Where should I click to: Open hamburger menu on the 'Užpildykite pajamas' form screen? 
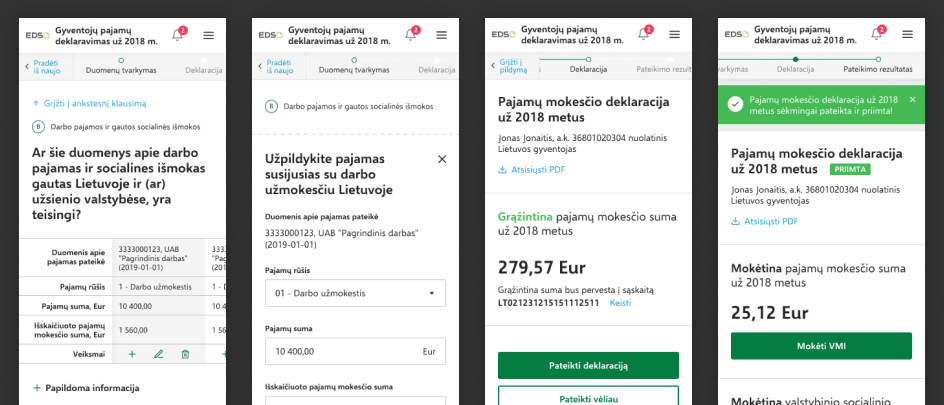441,35
